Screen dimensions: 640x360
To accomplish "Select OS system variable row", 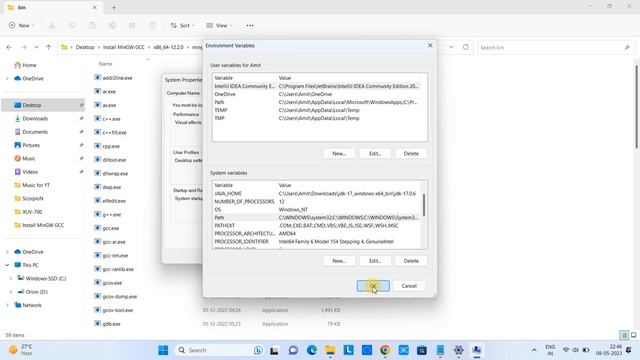I will (317, 209).
